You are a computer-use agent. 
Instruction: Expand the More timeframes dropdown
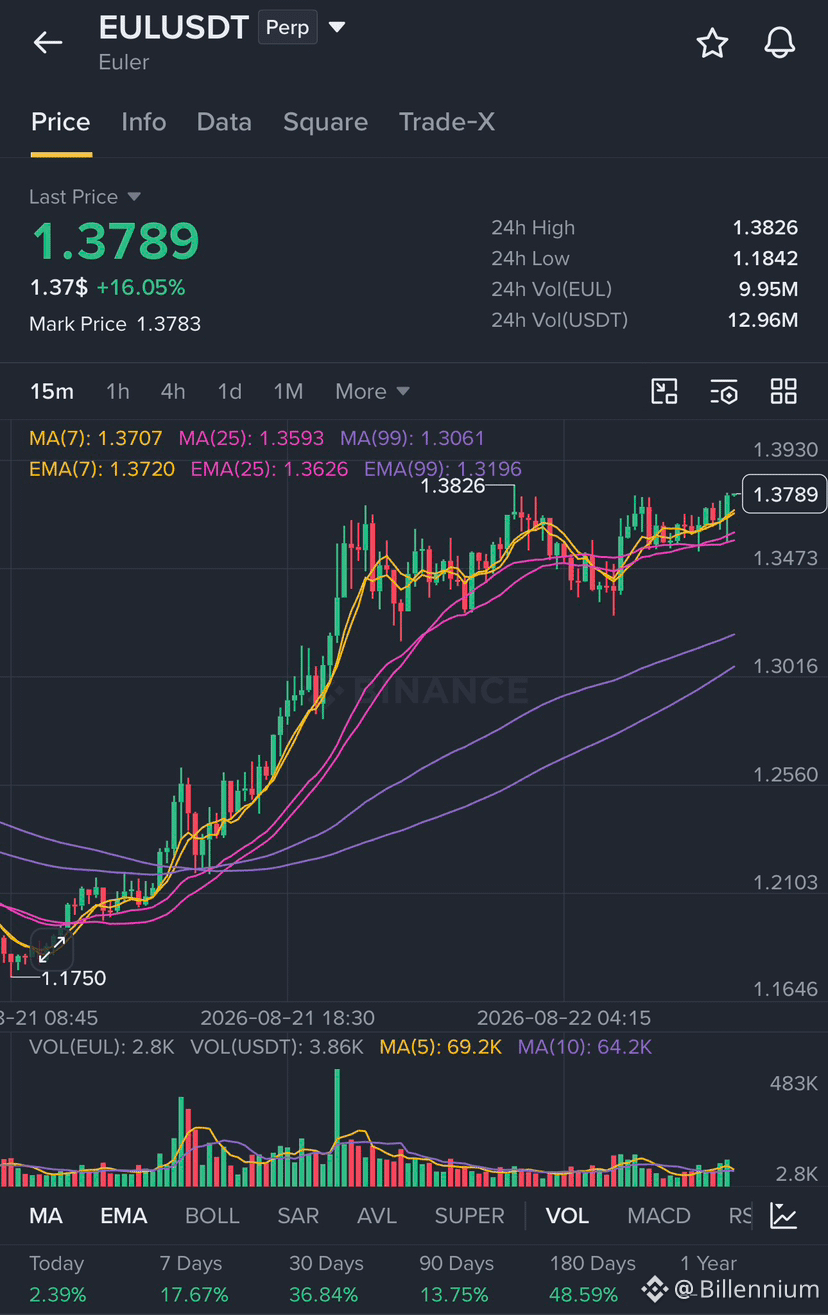click(372, 391)
